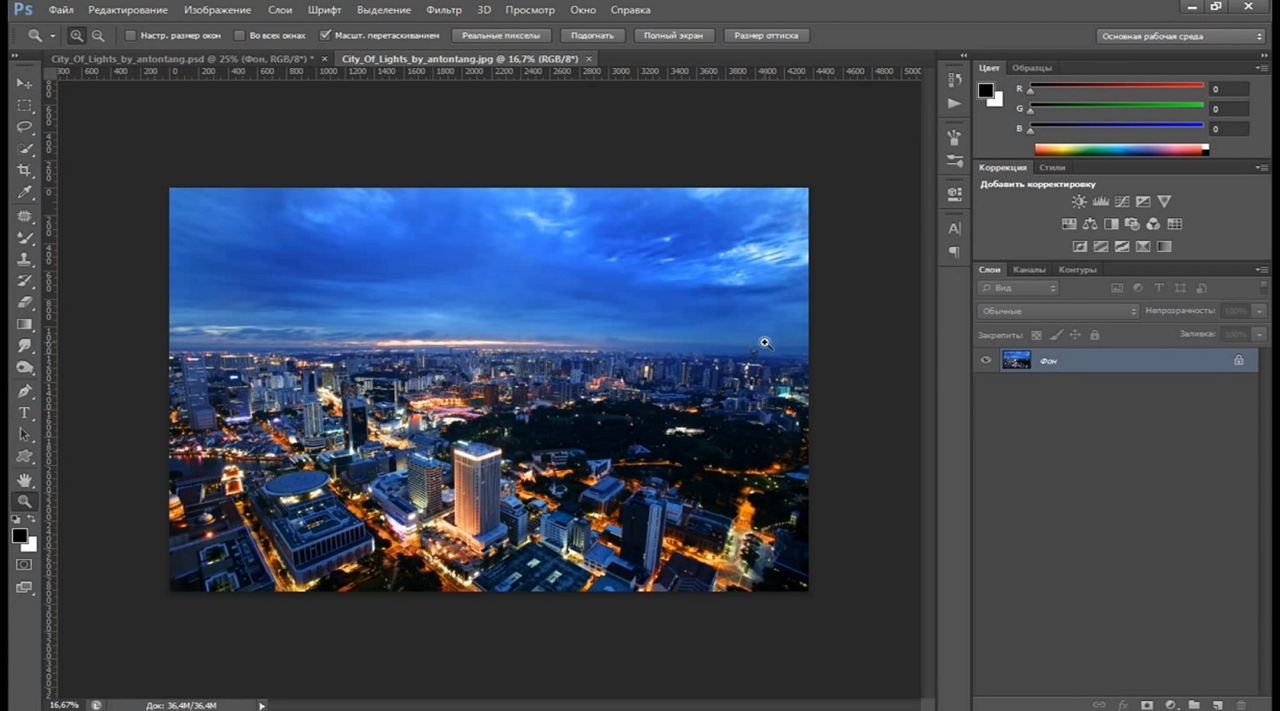Add a Vibrance adjustment
The width and height of the screenshot is (1280, 711).
point(1164,202)
